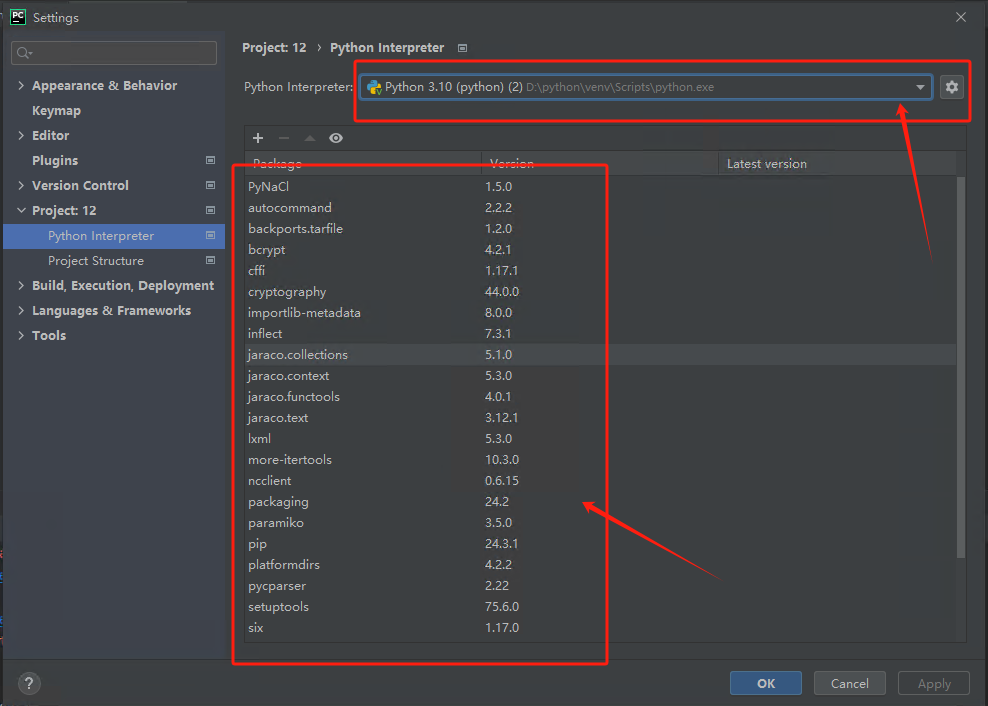Close the Settings dialog

pos(960,17)
